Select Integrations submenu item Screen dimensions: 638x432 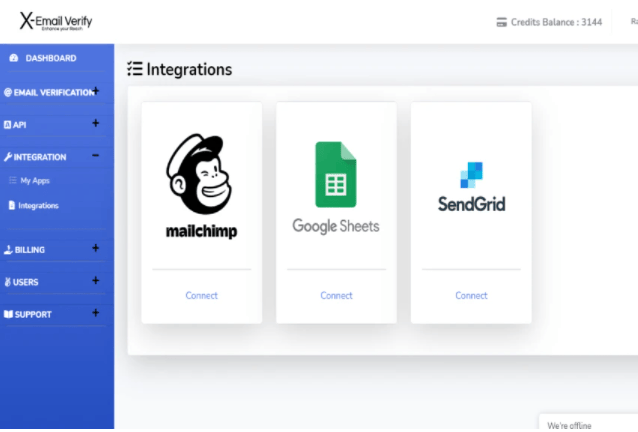coord(38,206)
